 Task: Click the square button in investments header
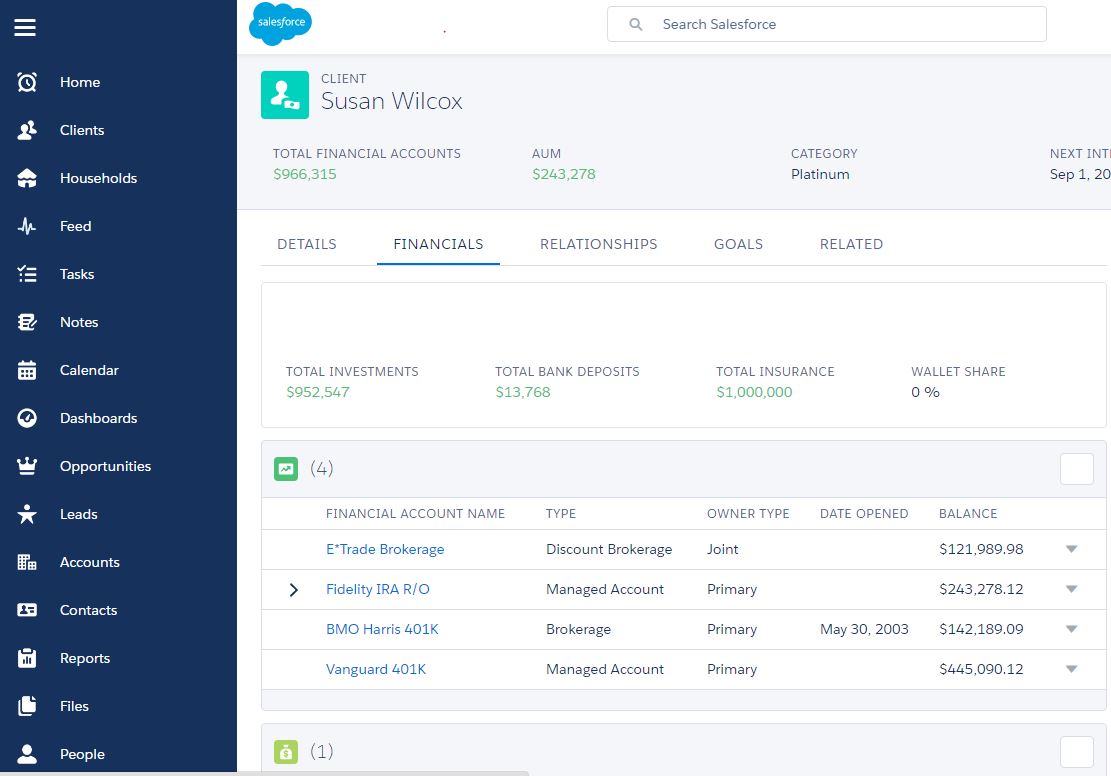1076,468
